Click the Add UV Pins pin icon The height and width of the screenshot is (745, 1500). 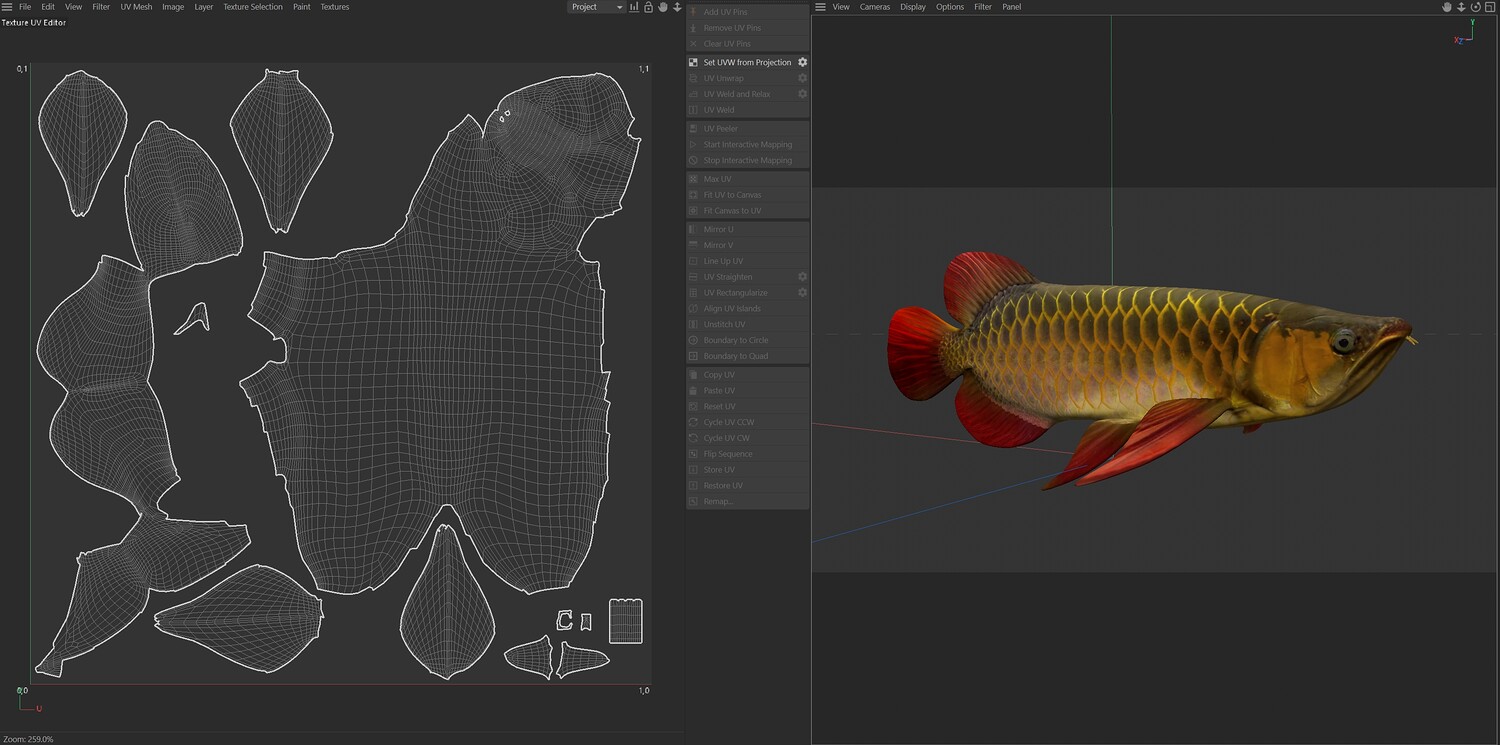(694, 12)
